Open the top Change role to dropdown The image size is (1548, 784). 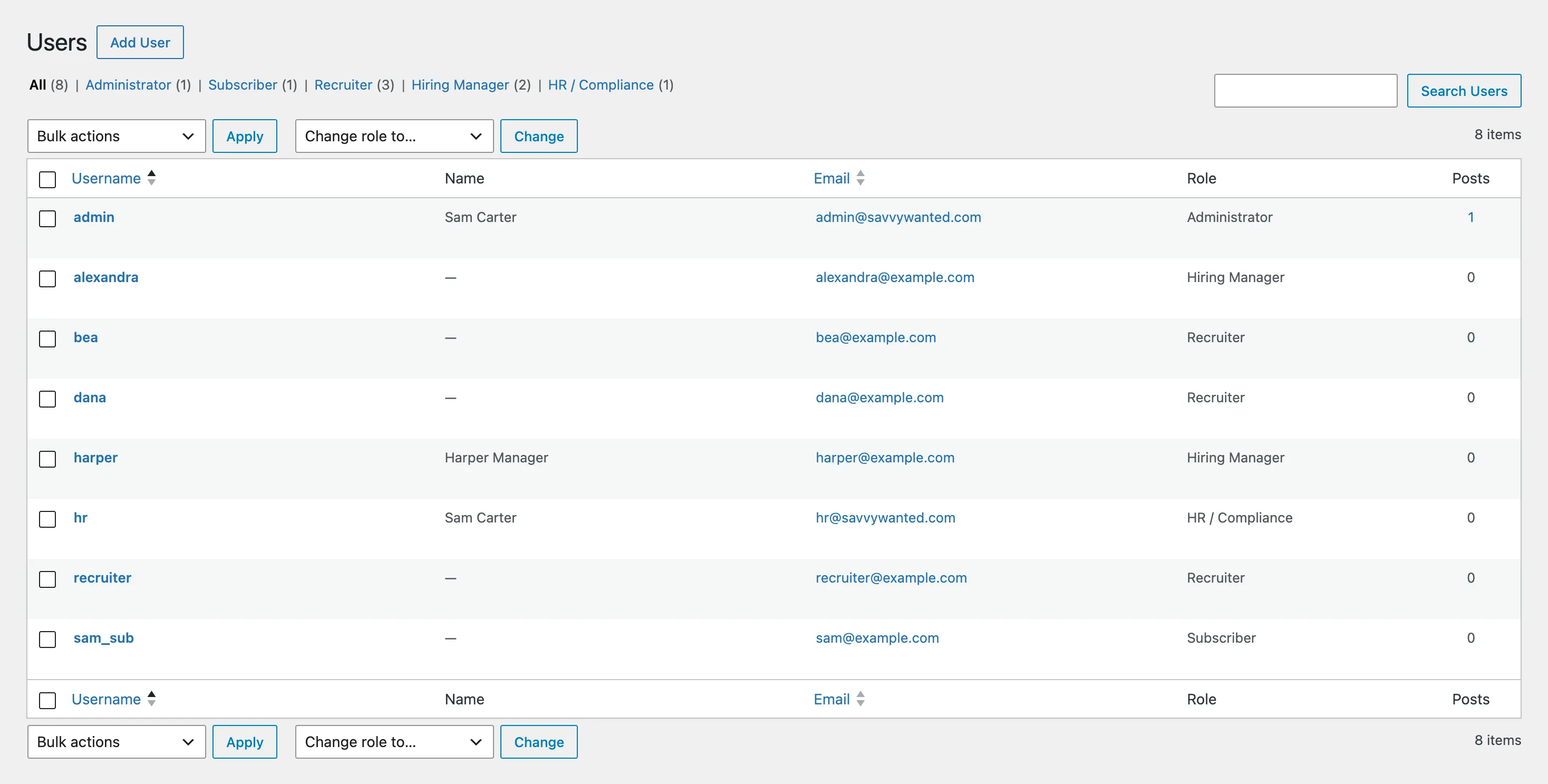394,137
